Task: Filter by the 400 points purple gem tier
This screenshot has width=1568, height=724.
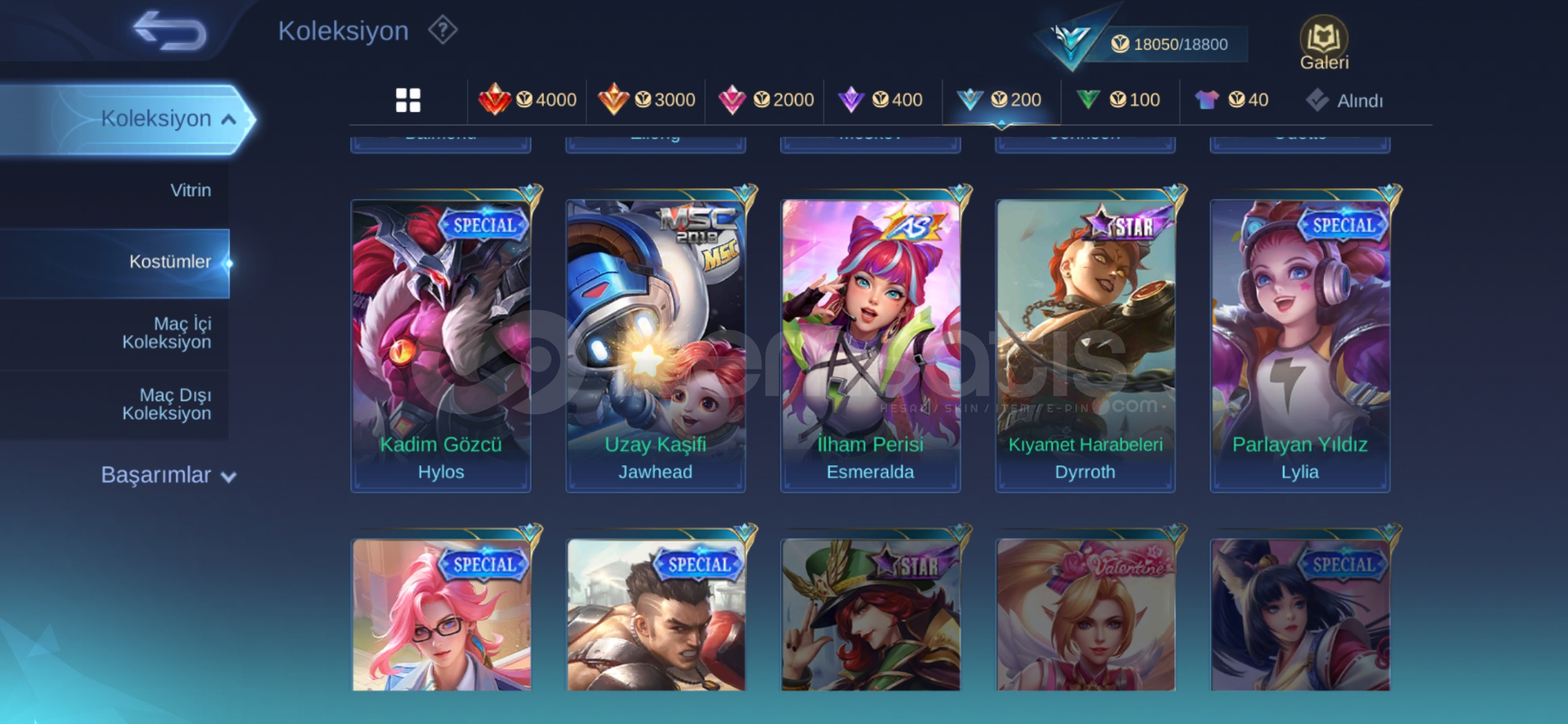Action: pyautogui.click(x=880, y=100)
